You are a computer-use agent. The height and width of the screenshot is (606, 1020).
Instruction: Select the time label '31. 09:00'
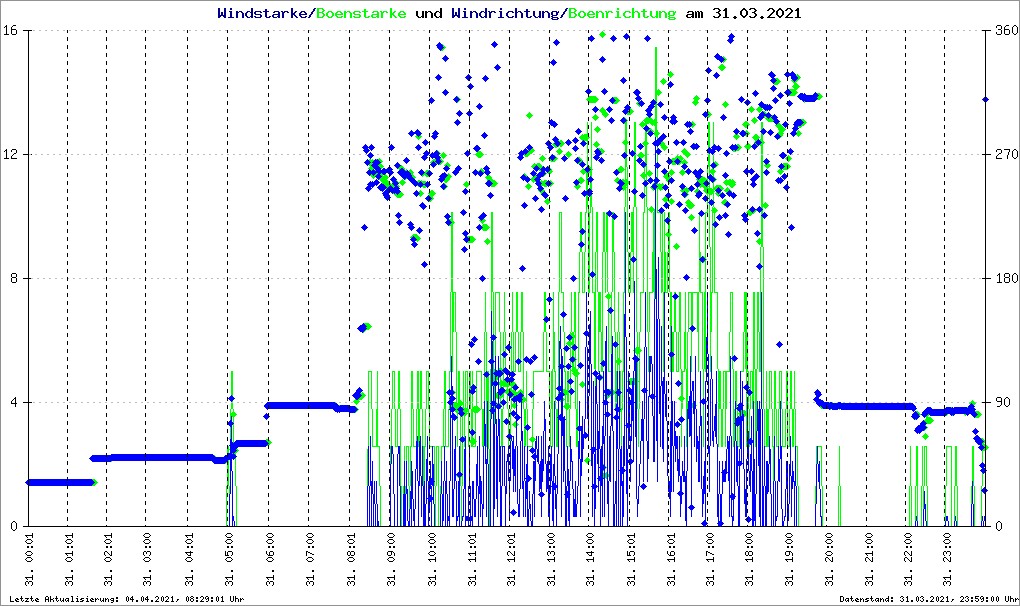click(391, 559)
